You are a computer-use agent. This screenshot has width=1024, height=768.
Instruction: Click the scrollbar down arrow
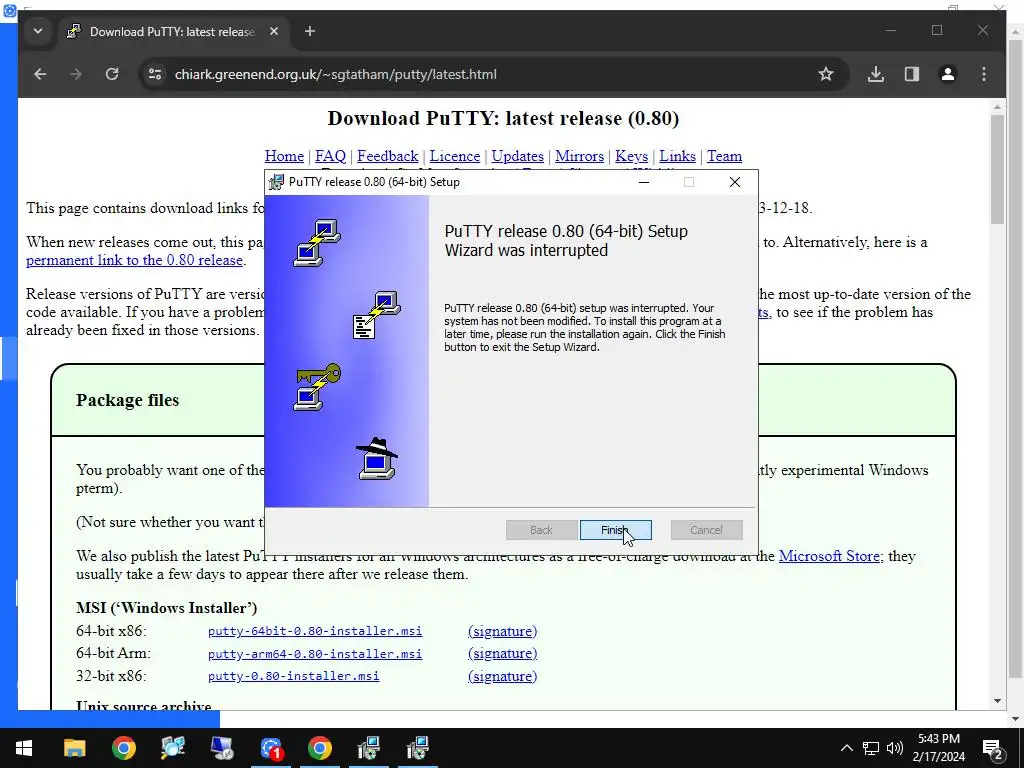pos(997,701)
